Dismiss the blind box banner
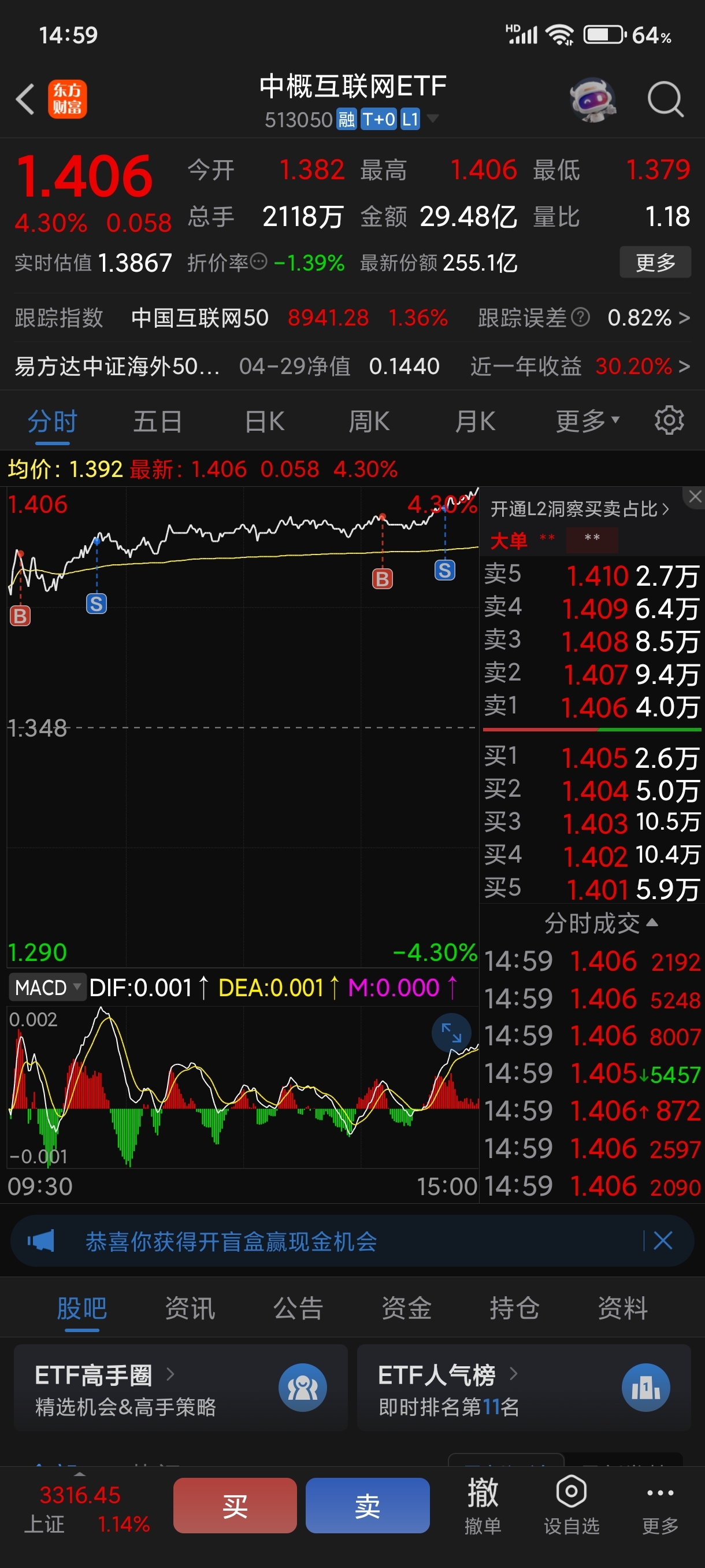The width and height of the screenshot is (705, 1568). (662, 1241)
